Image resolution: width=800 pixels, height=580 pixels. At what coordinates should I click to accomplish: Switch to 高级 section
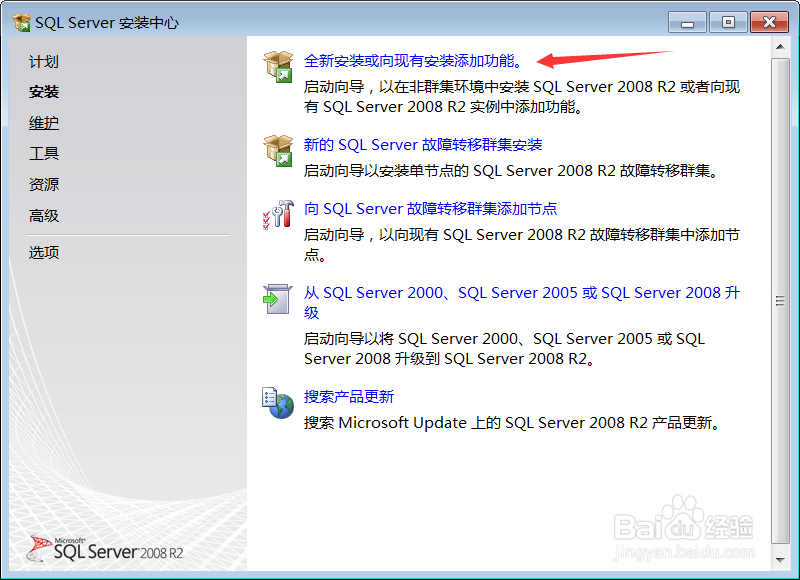(x=44, y=216)
